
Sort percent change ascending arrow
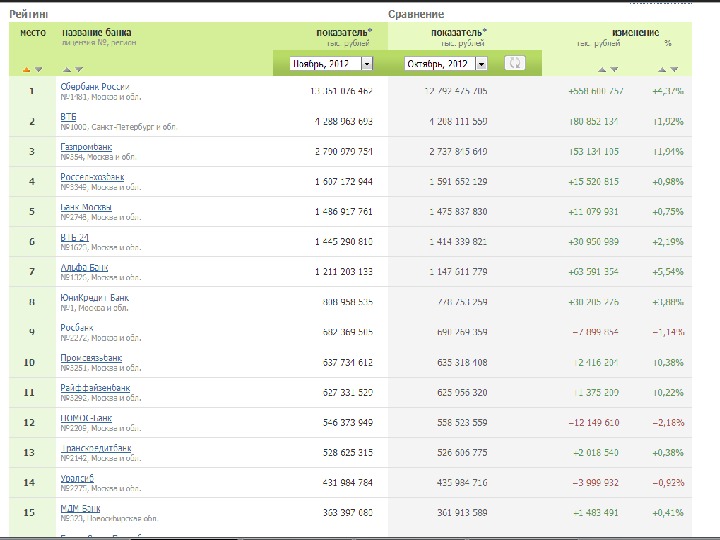[662, 70]
